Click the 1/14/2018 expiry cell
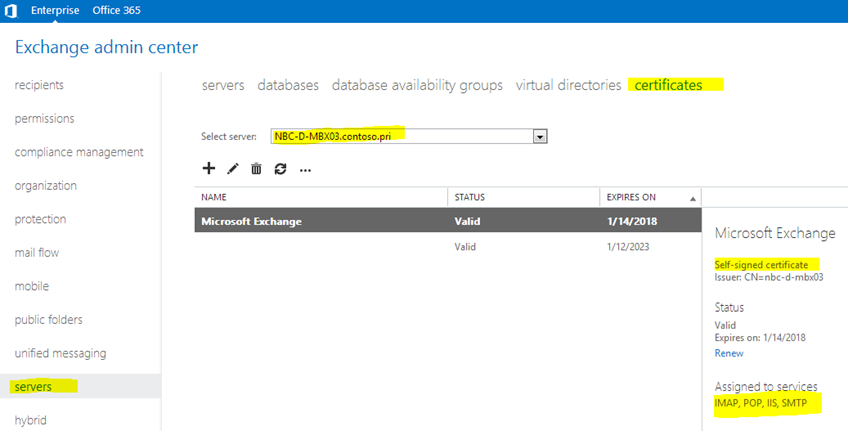848x431 pixels. tap(632, 221)
